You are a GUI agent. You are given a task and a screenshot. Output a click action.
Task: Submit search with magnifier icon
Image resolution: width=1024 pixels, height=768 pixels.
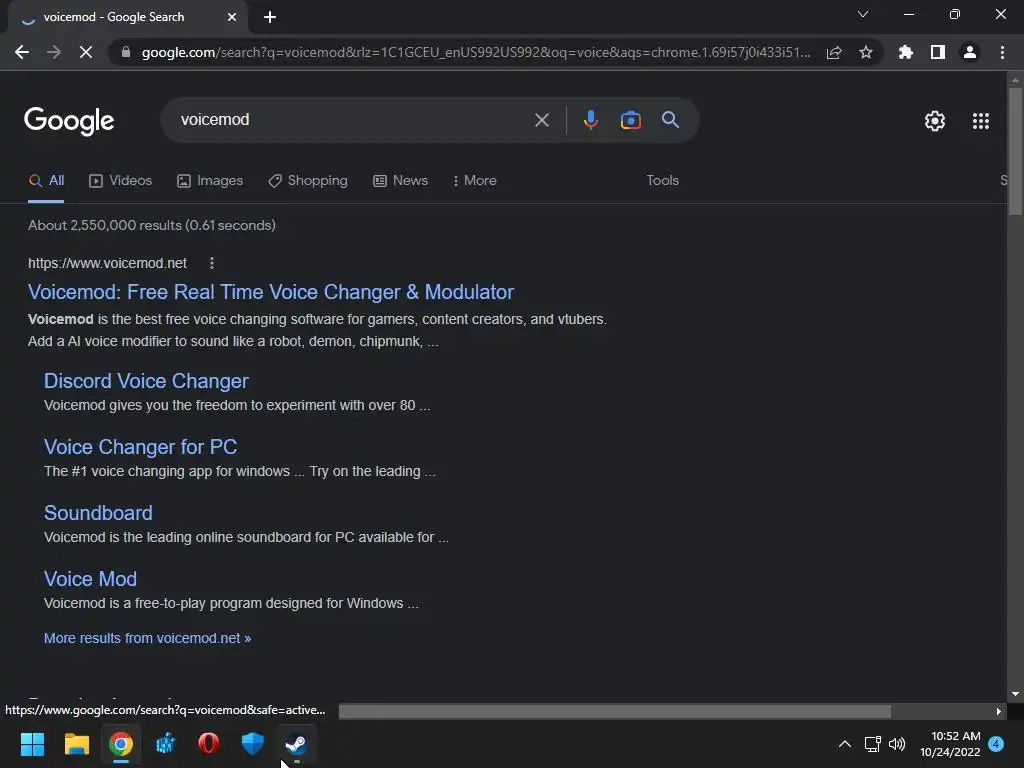pyautogui.click(x=670, y=120)
